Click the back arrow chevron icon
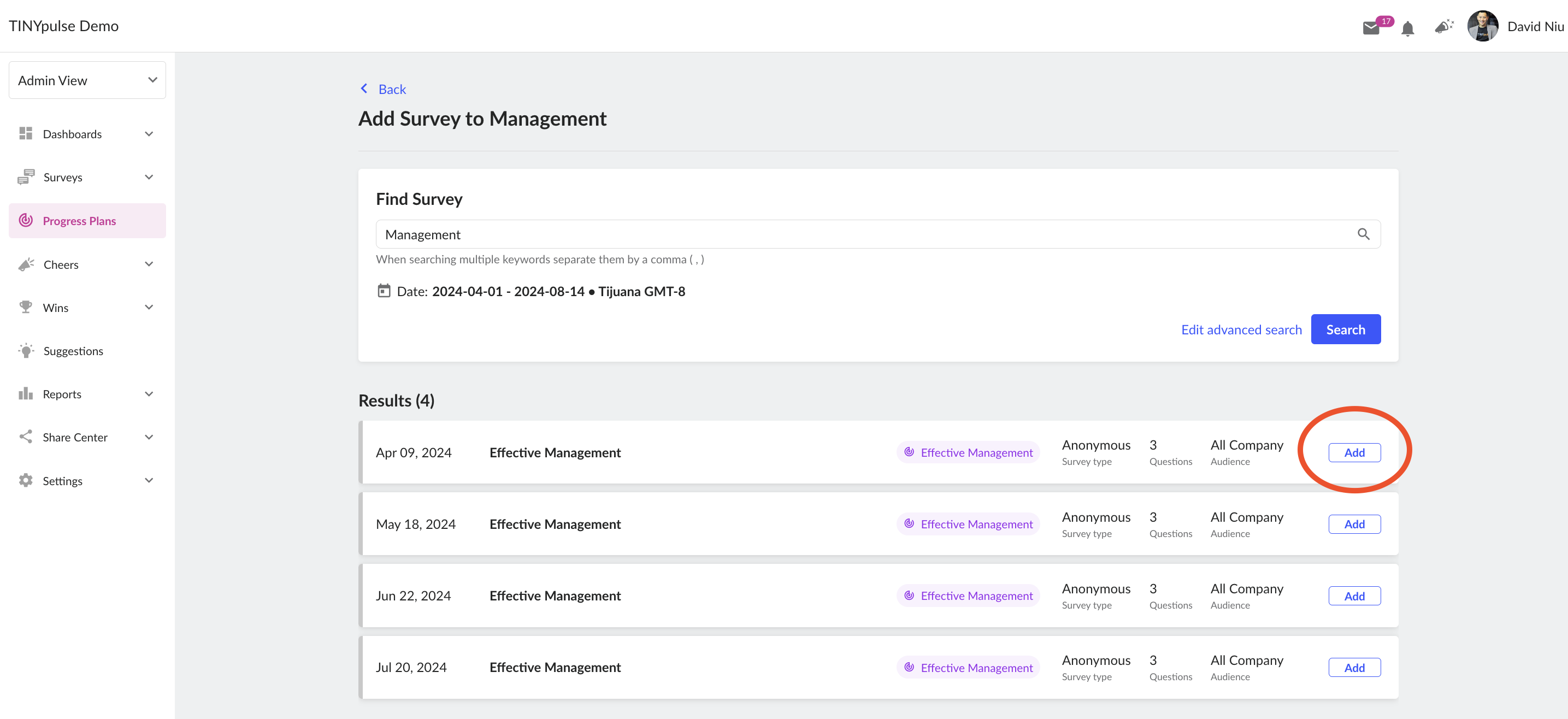This screenshot has width=1568, height=719. [x=364, y=89]
